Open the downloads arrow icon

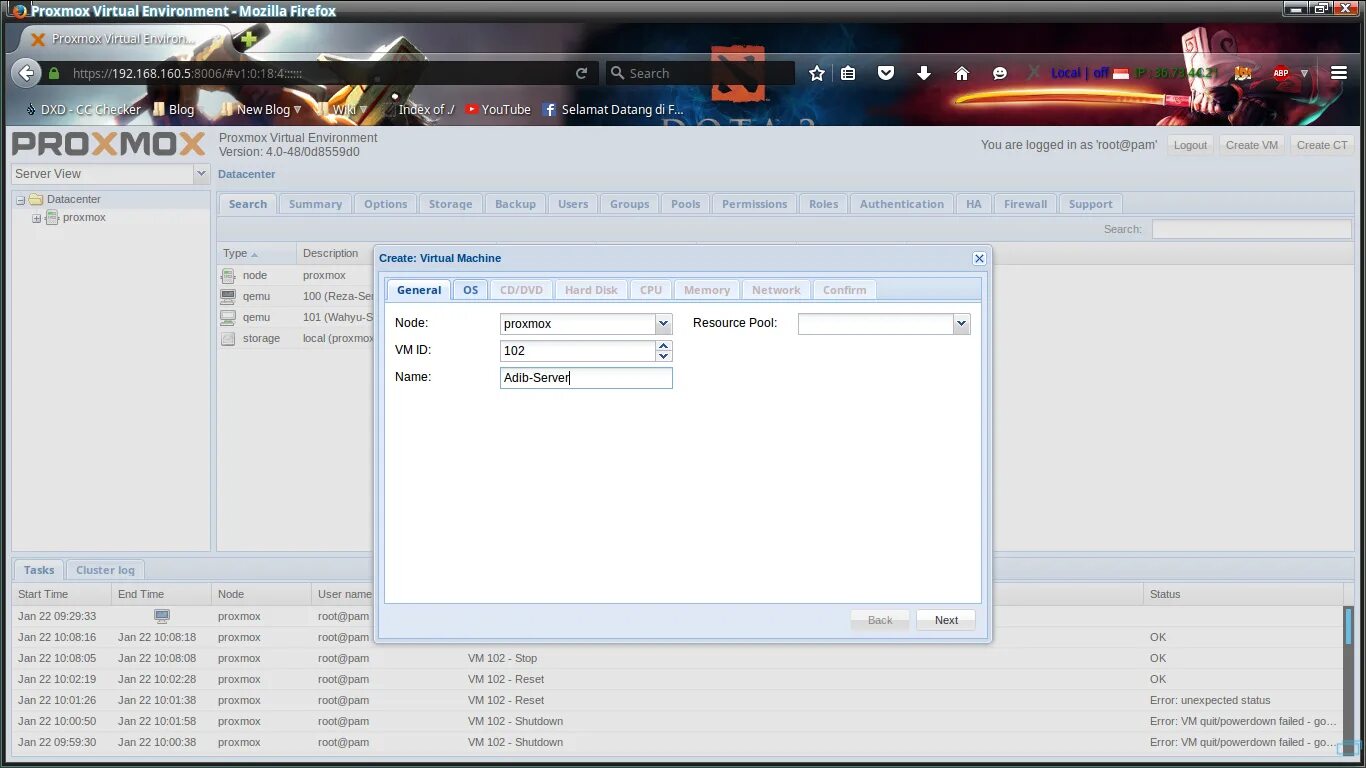pos(924,73)
